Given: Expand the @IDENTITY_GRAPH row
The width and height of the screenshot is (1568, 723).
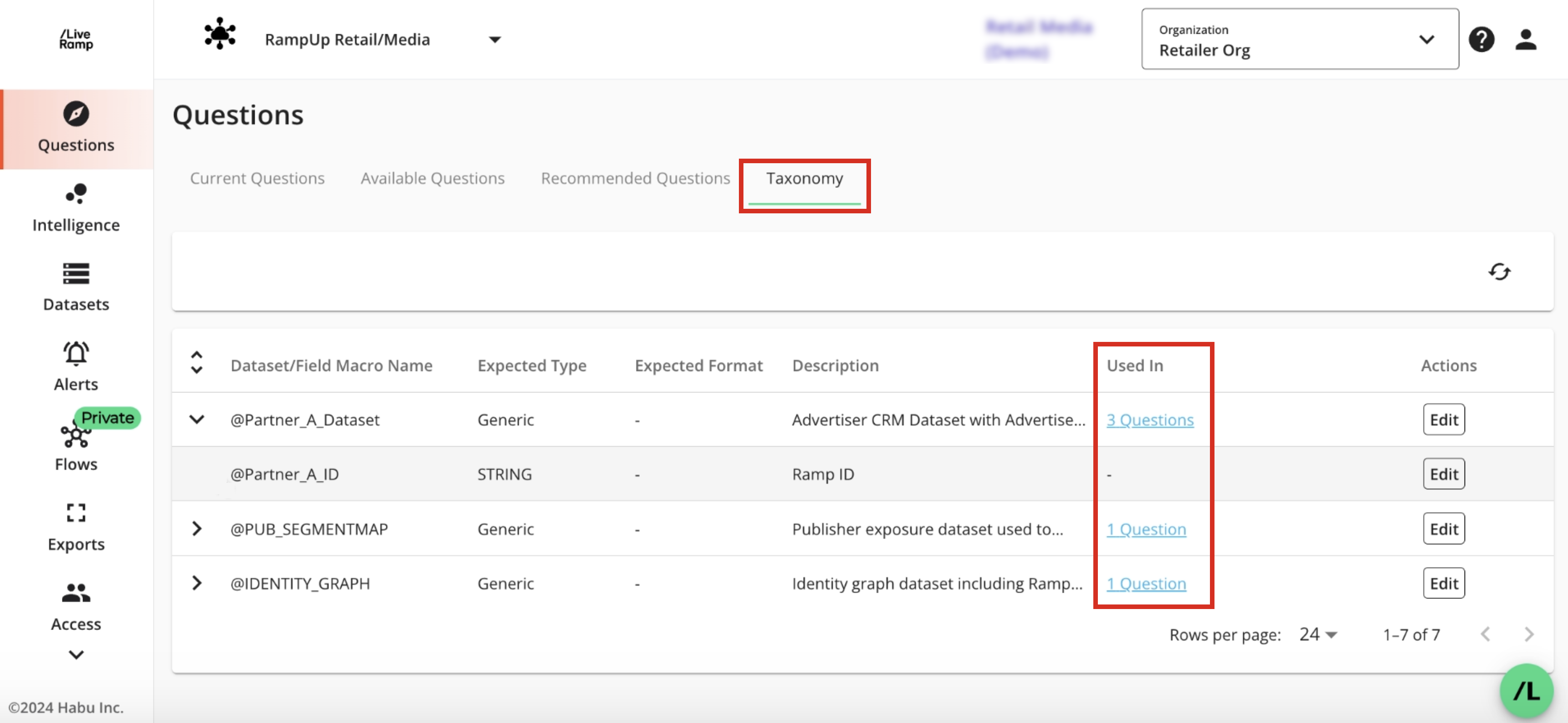Looking at the screenshot, I should pos(197,583).
